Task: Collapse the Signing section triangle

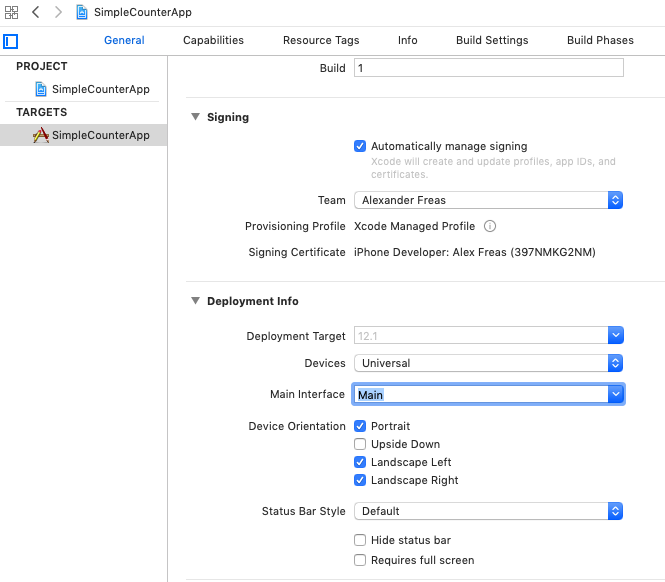Action: coord(196,117)
